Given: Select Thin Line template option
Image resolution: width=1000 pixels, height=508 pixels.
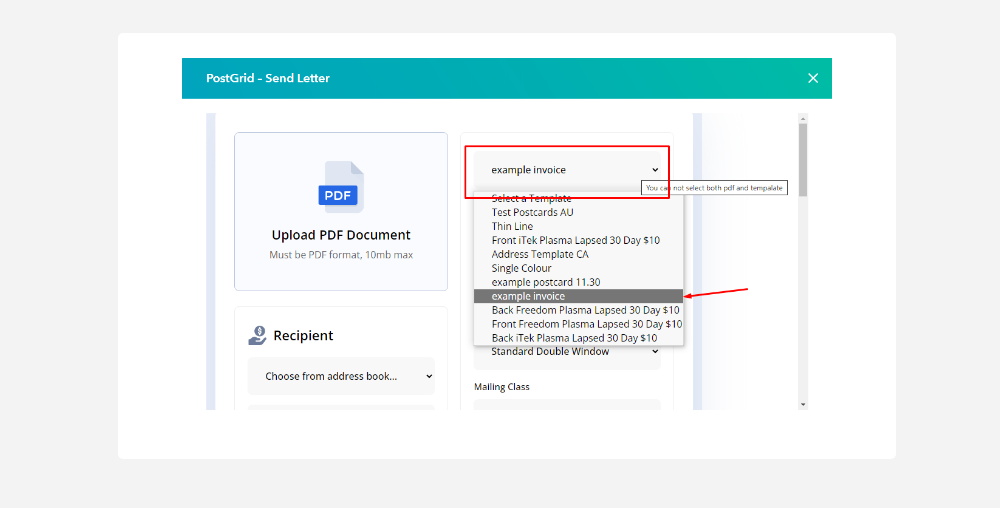Looking at the screenshot, I should pyautogui.click(x=512, y=226).
